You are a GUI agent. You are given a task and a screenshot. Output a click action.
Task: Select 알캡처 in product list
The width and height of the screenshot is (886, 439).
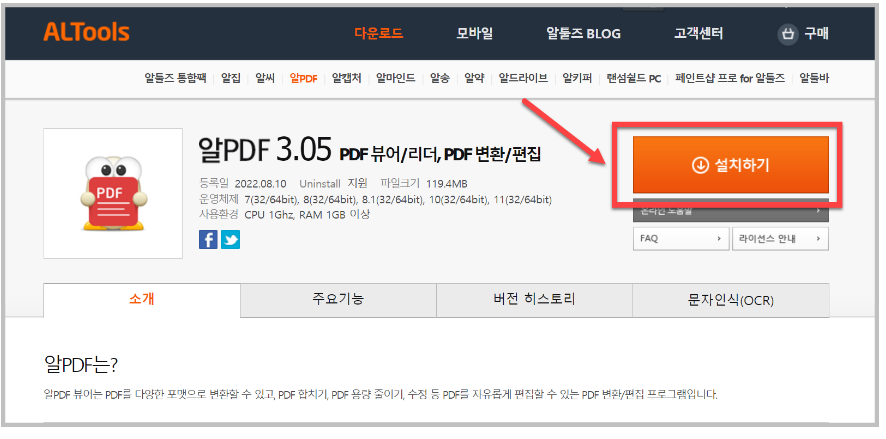346,79
